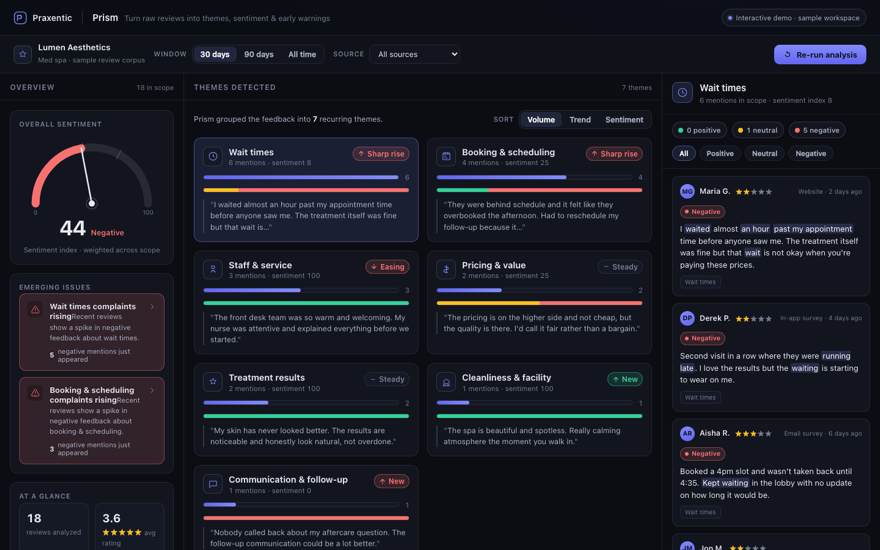Viewport: 880px width, 550px height.
Task: Click the New badge on Communication & follow-up
Action: (x=392, y=482)
